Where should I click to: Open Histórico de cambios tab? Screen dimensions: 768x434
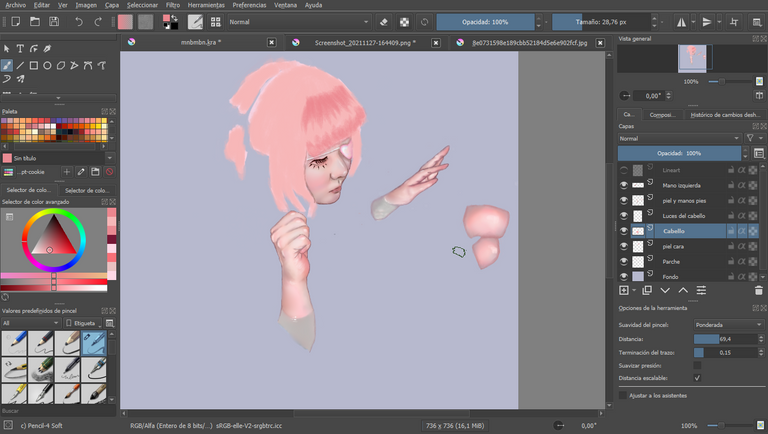[x=725, y=115]
